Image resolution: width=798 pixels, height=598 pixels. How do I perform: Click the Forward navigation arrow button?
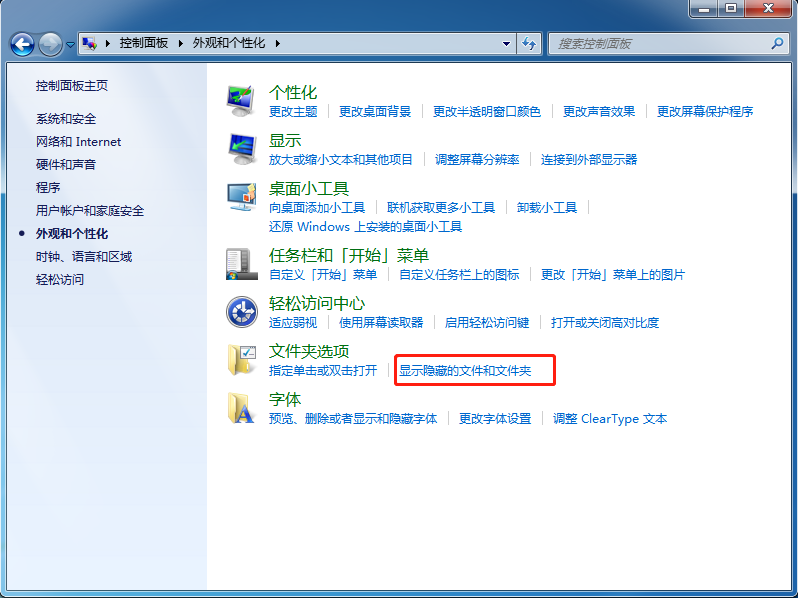[50, 44]
